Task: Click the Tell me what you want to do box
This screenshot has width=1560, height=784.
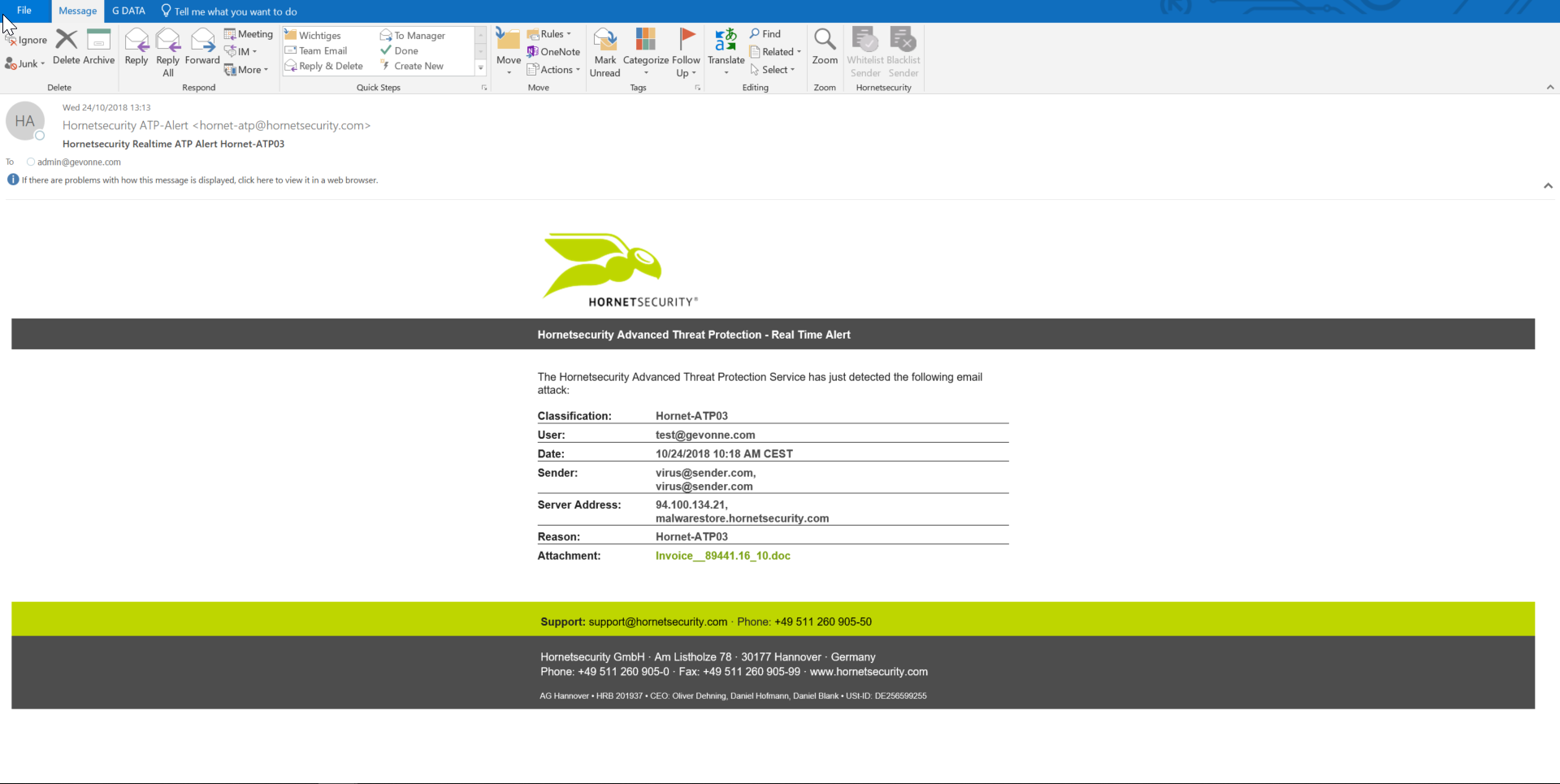Action: tap(229, 11)
